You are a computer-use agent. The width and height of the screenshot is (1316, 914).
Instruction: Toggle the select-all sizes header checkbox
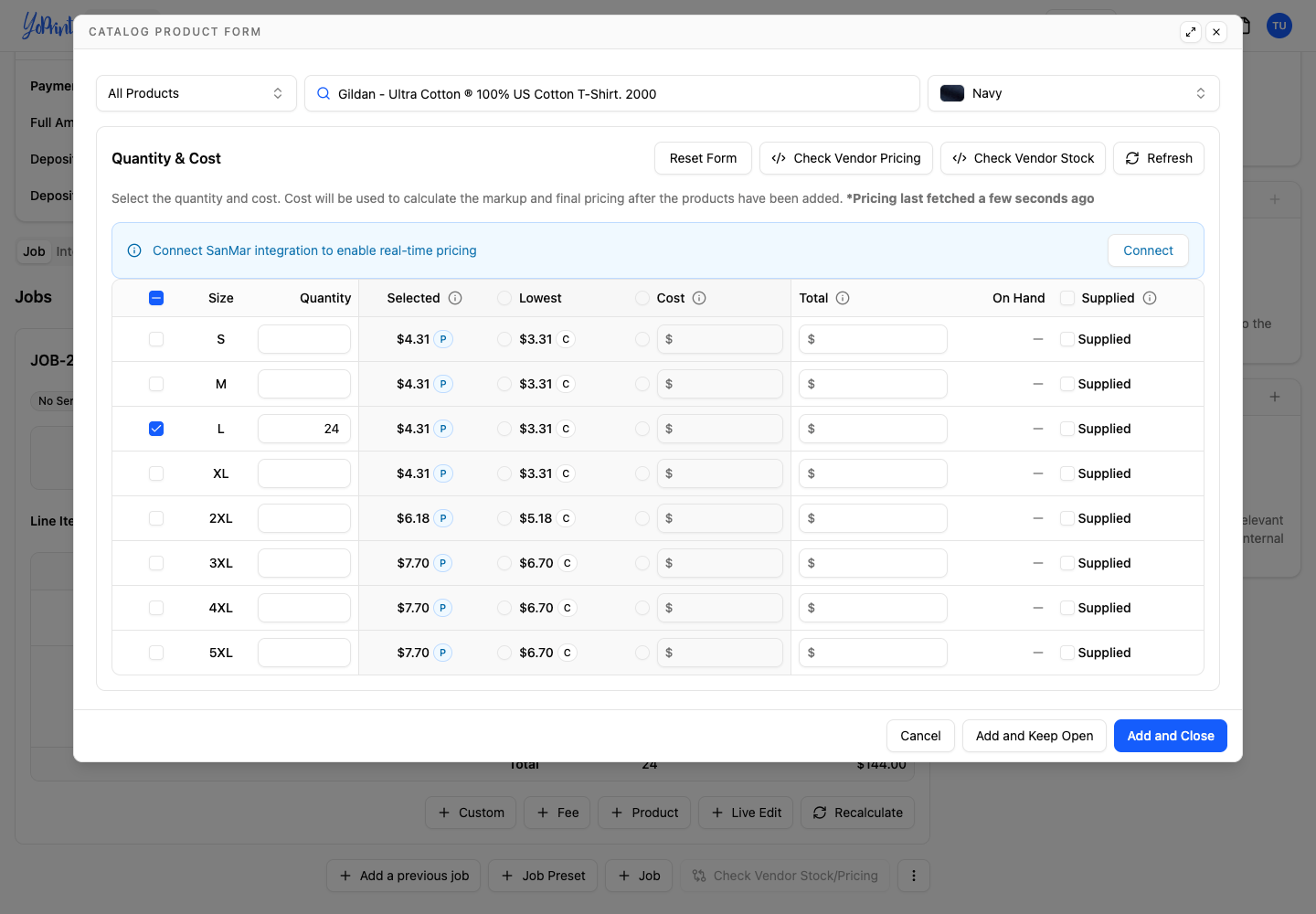[156, 298]
